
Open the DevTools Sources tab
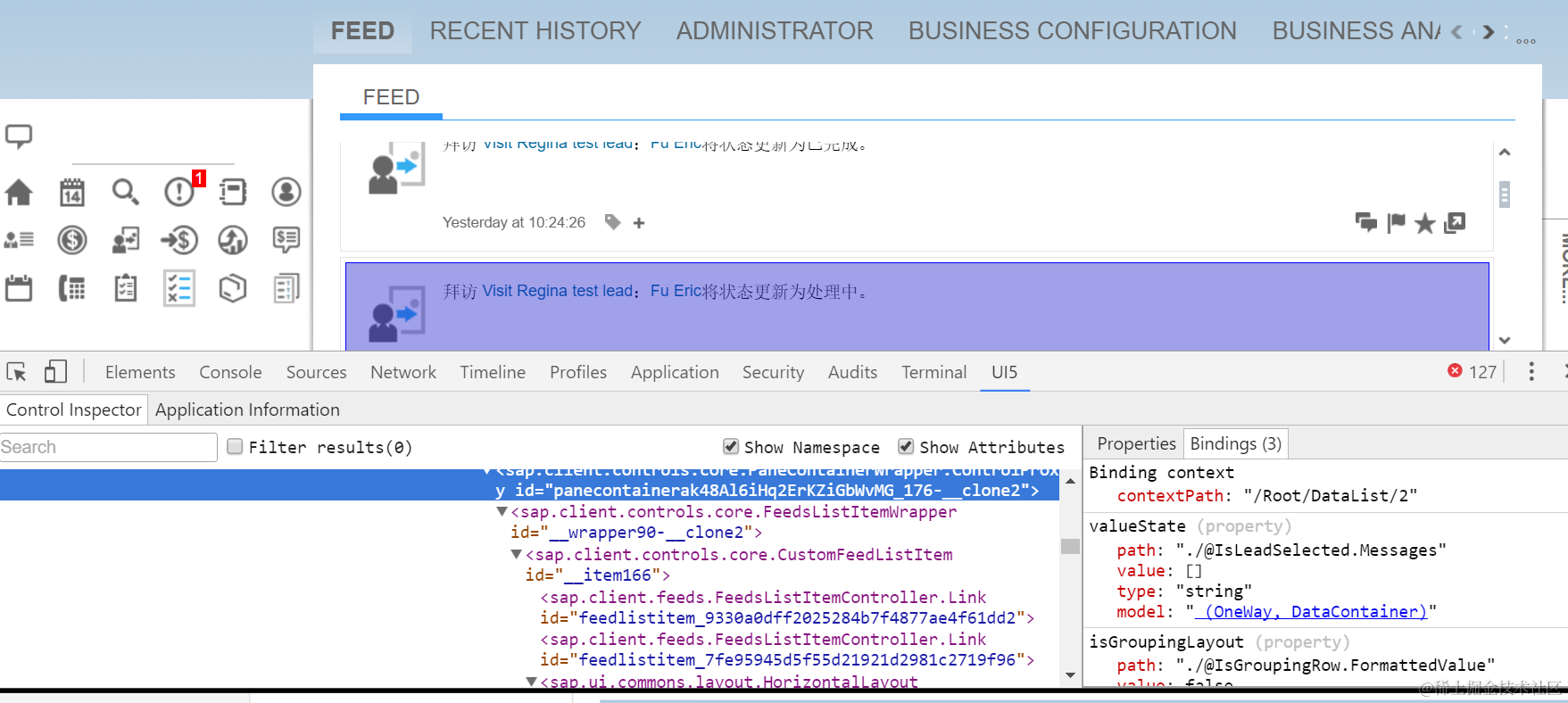[x=316, y=372]
